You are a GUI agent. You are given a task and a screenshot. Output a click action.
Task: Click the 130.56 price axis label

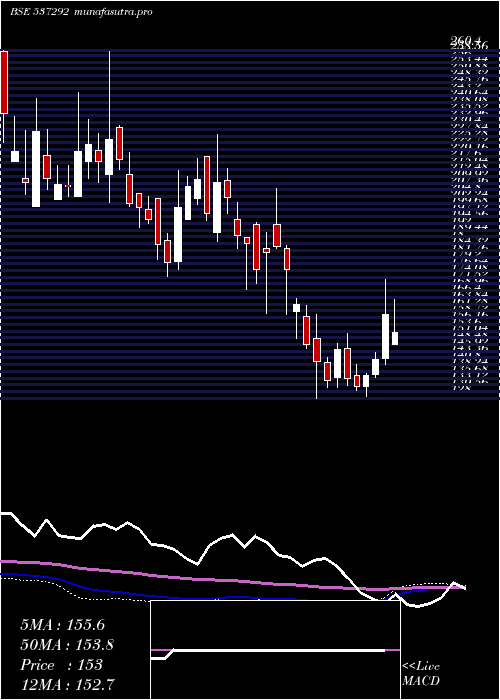470,381
